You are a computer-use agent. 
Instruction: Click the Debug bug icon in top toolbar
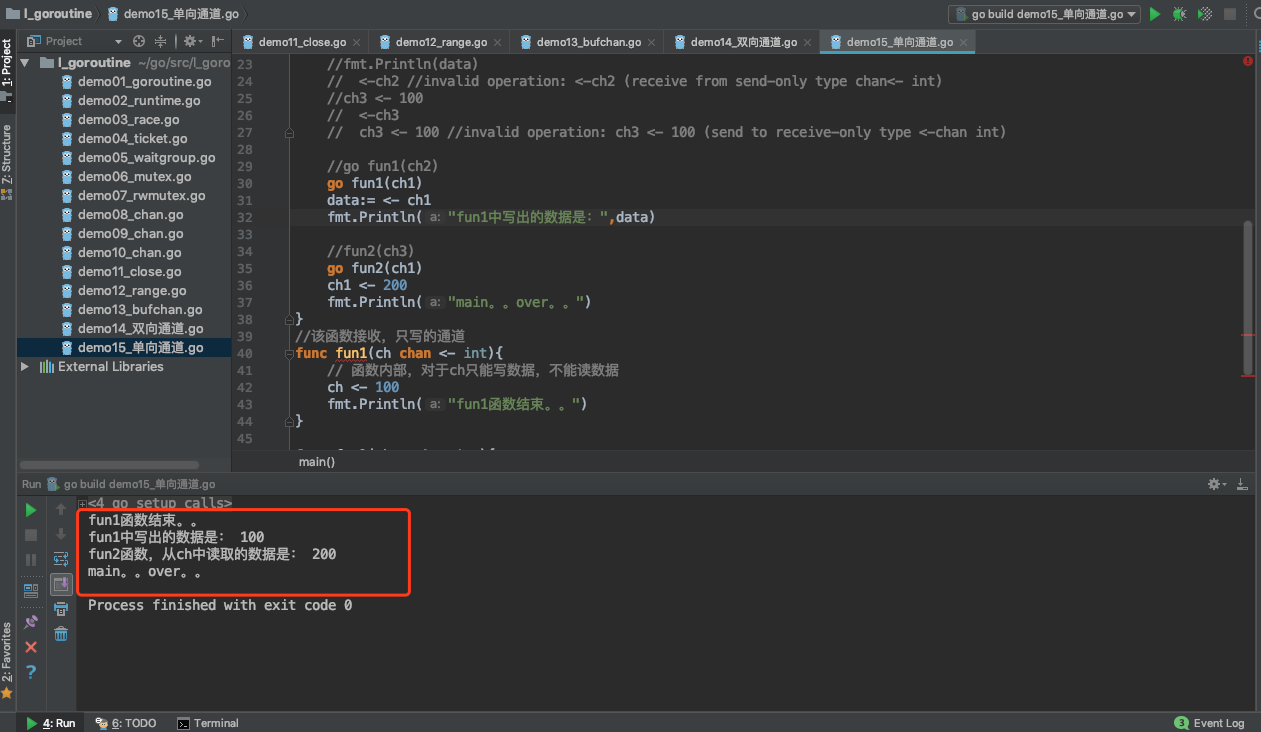1179,14
